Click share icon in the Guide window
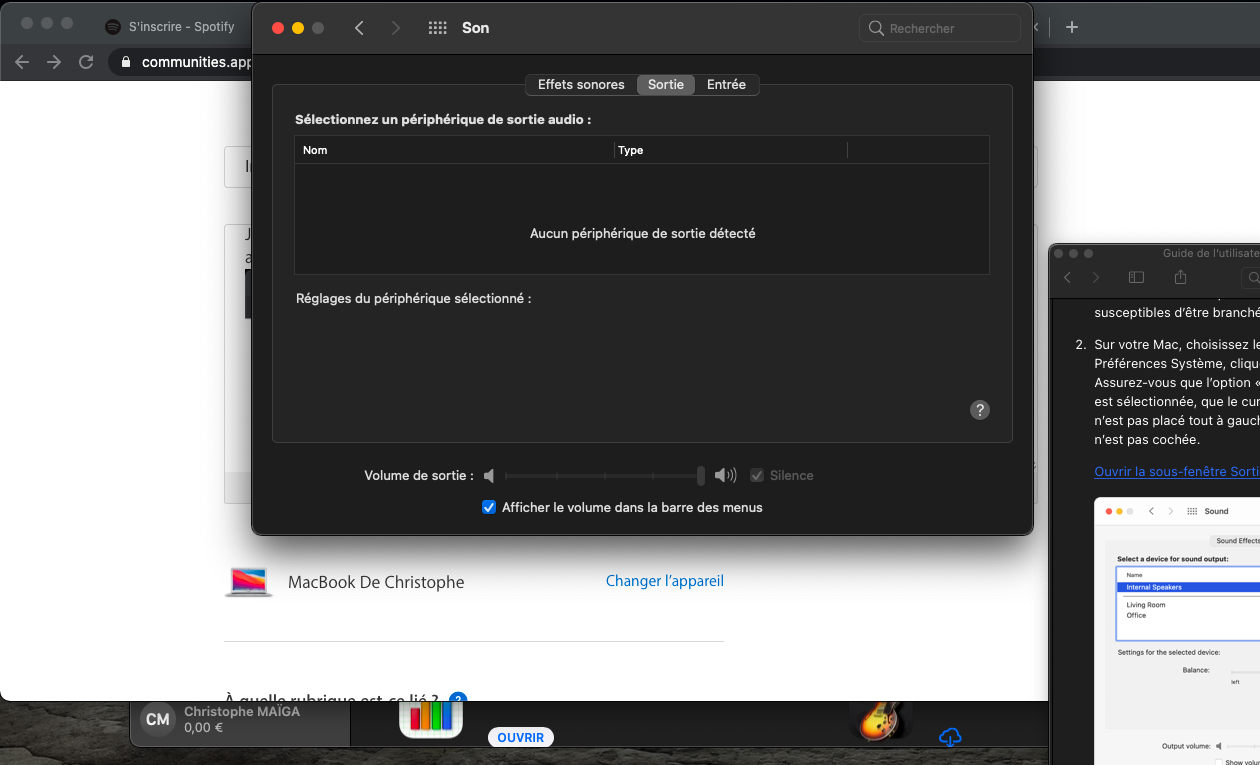Viewport: 1260px width, 765px height. click(x=1180, y=277)
